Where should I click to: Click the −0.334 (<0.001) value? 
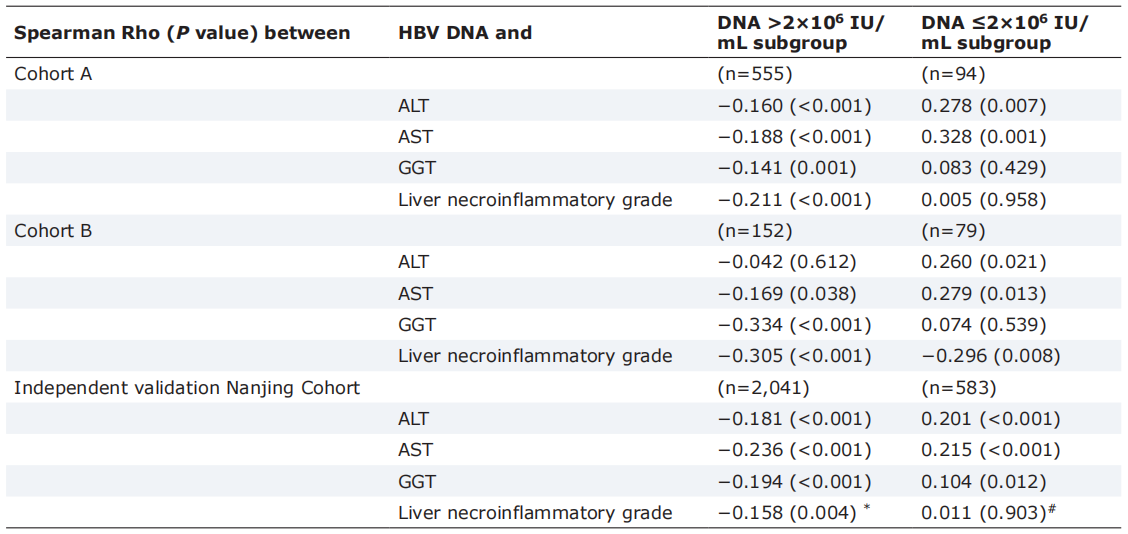pyautogui.click(x=794, y=325)
